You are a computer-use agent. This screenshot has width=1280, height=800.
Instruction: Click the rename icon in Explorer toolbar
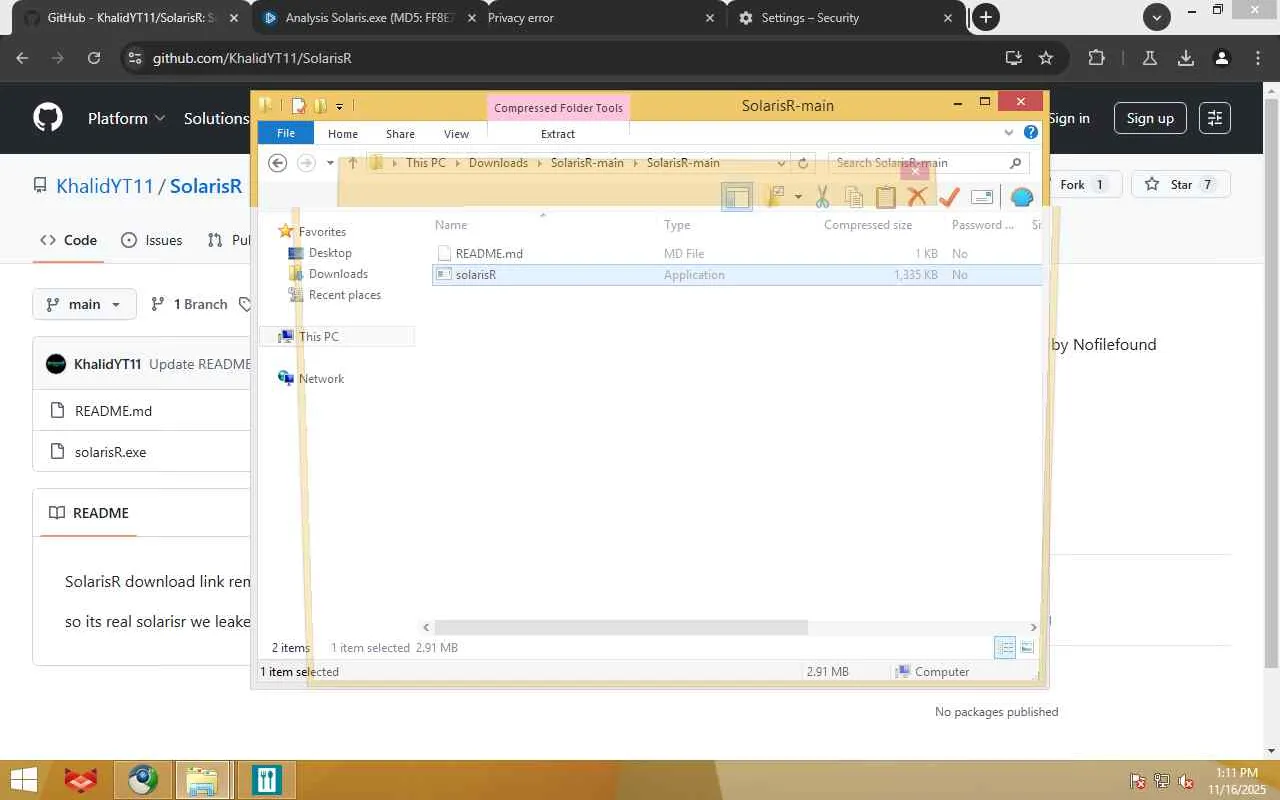pos(982,197)
